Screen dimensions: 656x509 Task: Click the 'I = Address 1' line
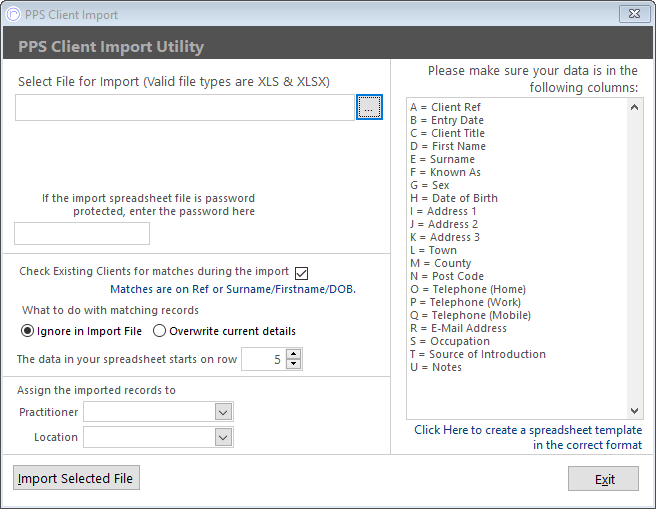[443, 211]
